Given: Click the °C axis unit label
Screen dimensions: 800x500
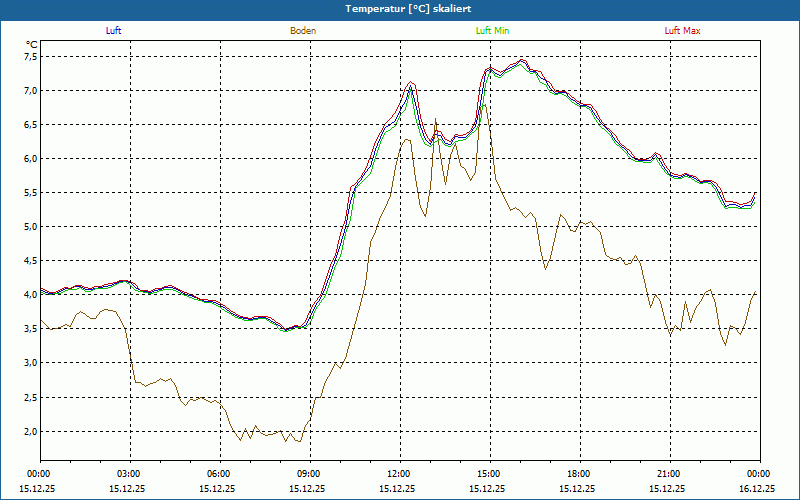Looking at the screenshot, I should click(x=32, y=45).
